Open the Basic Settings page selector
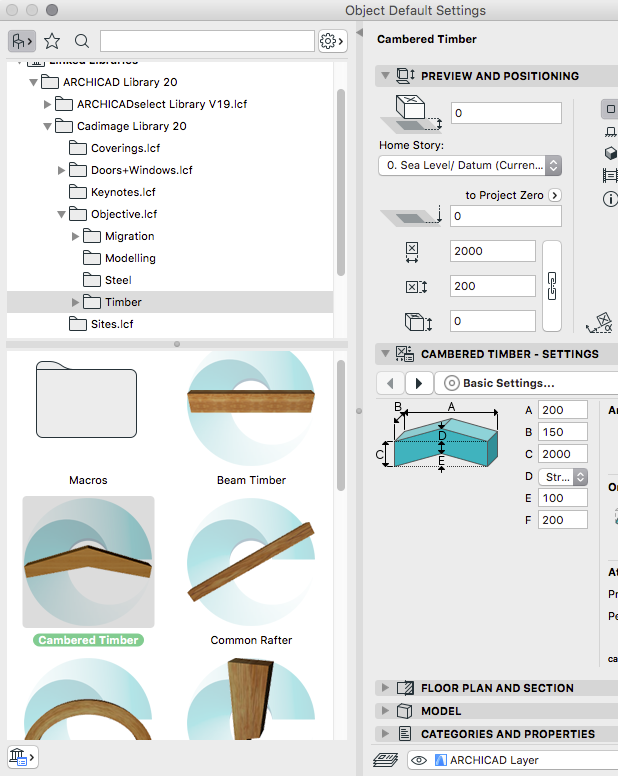 click(526, 383)
